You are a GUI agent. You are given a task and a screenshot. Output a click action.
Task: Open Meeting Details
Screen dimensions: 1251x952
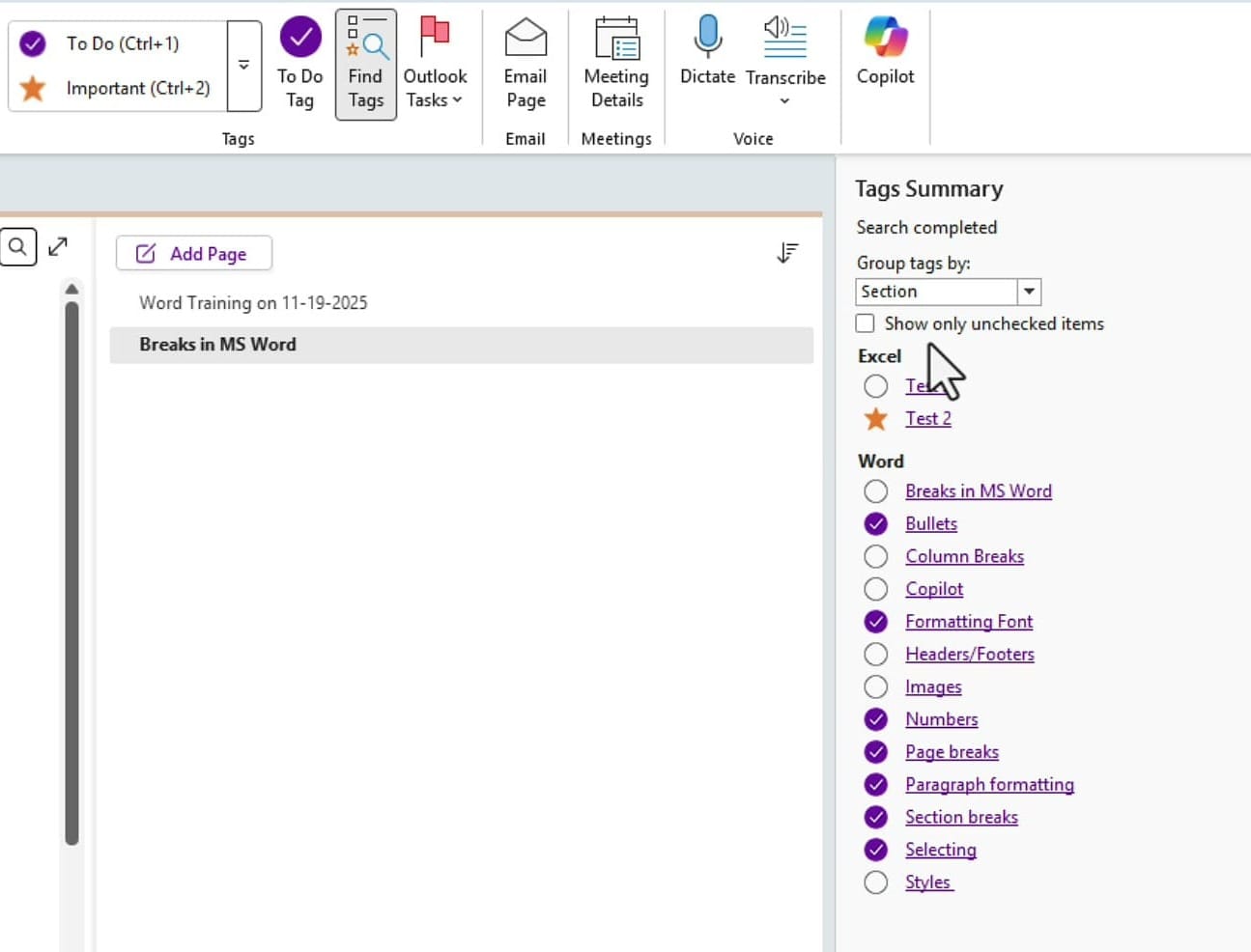[616, 63]
